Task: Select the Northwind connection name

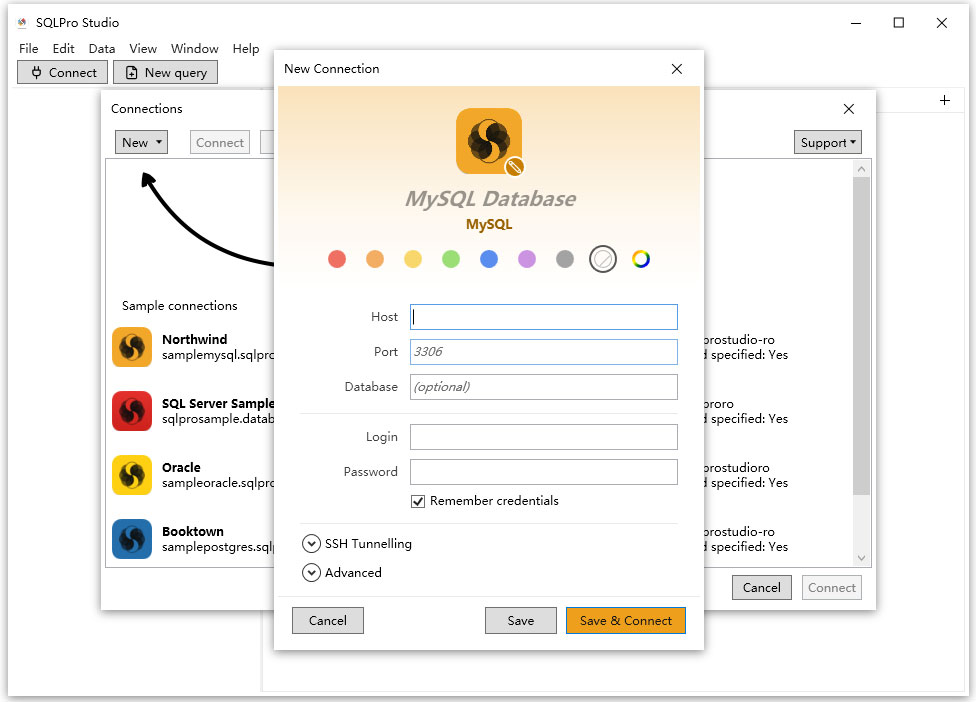Action: 195,340
